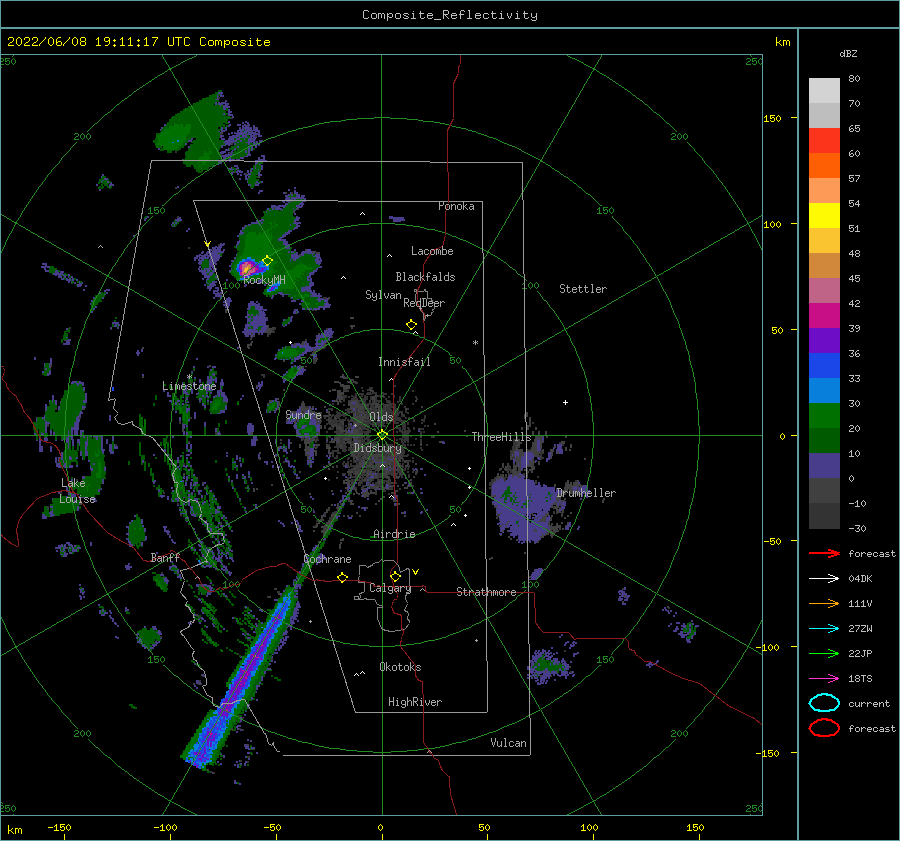
Task: Click the Sylvan label
Action: [383, 295]
